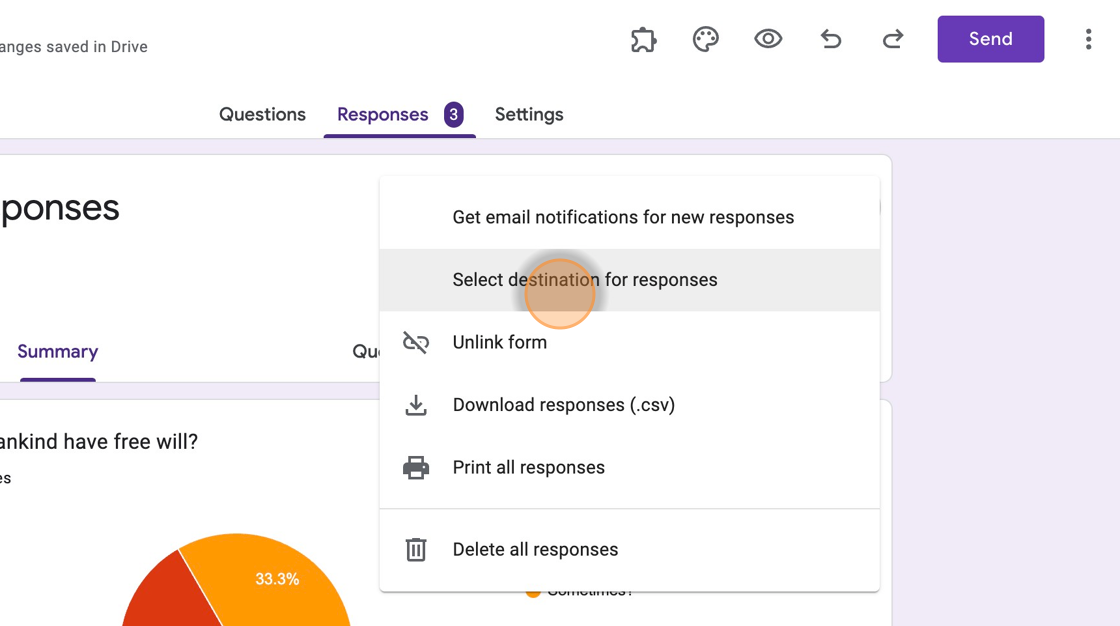
Task: Open the three-dot more options menu
Action: coord(1089,39)
